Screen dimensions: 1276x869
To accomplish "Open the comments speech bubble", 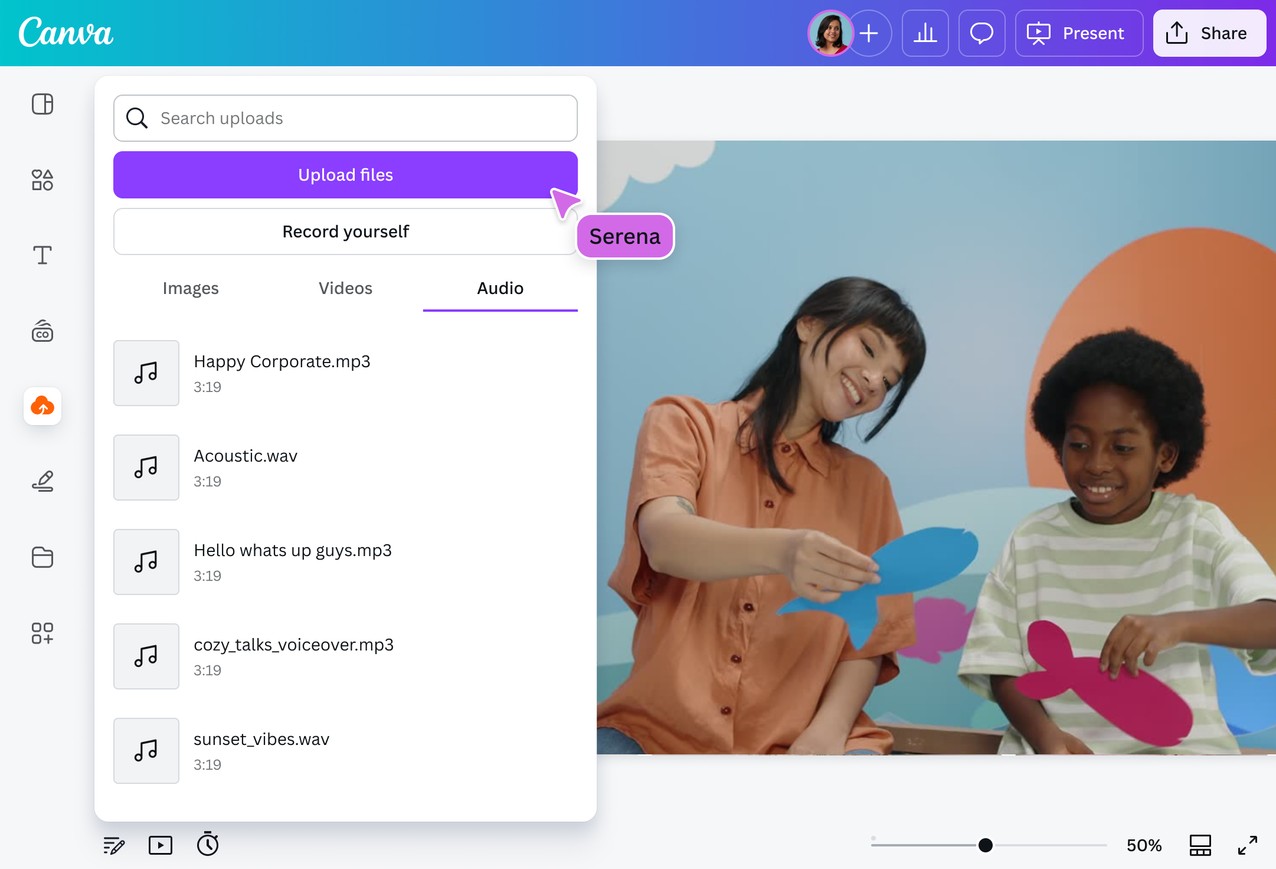I will point(982,34).
